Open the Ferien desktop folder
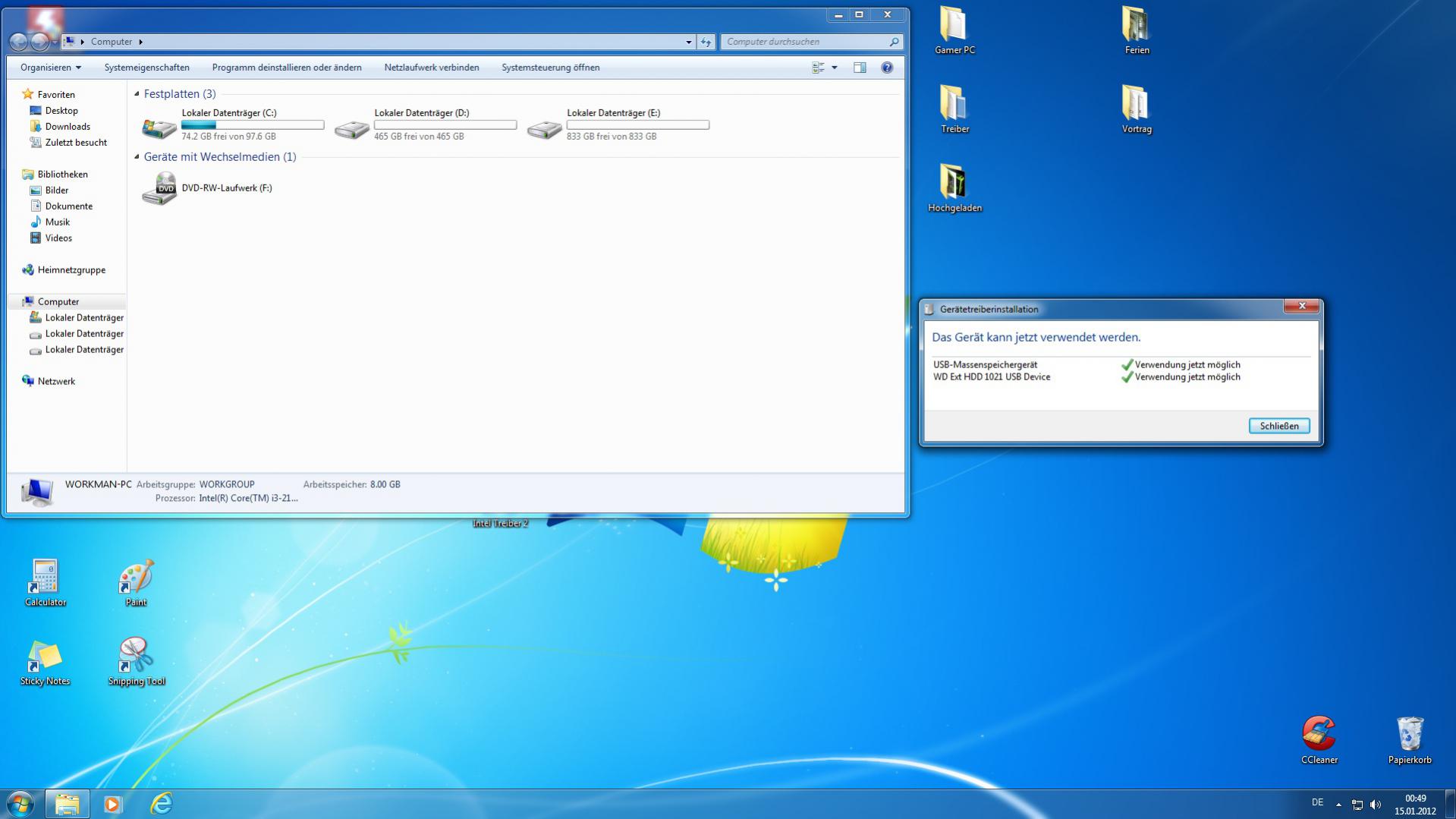 coord(1137,30)
